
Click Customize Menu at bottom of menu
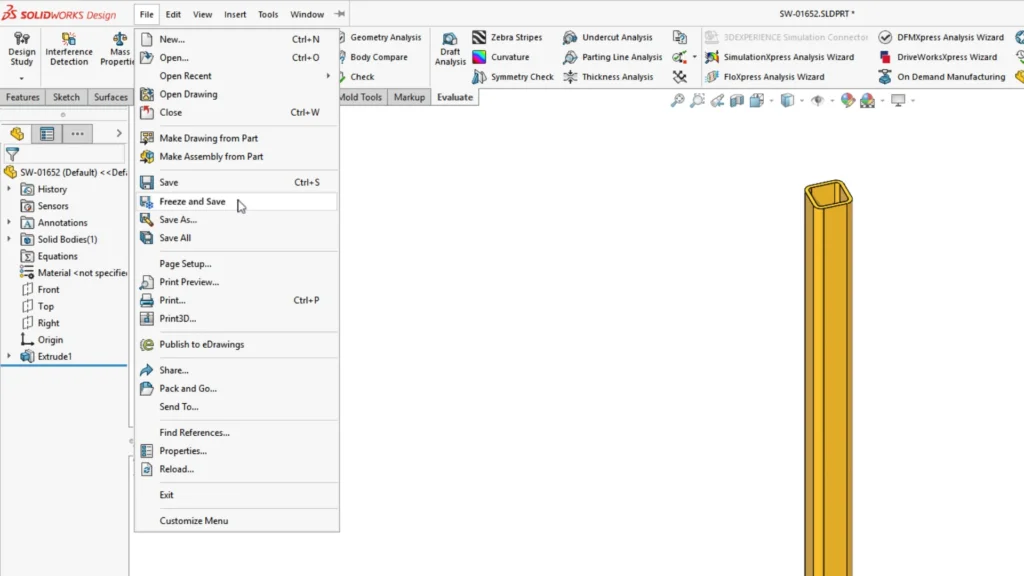193,521
